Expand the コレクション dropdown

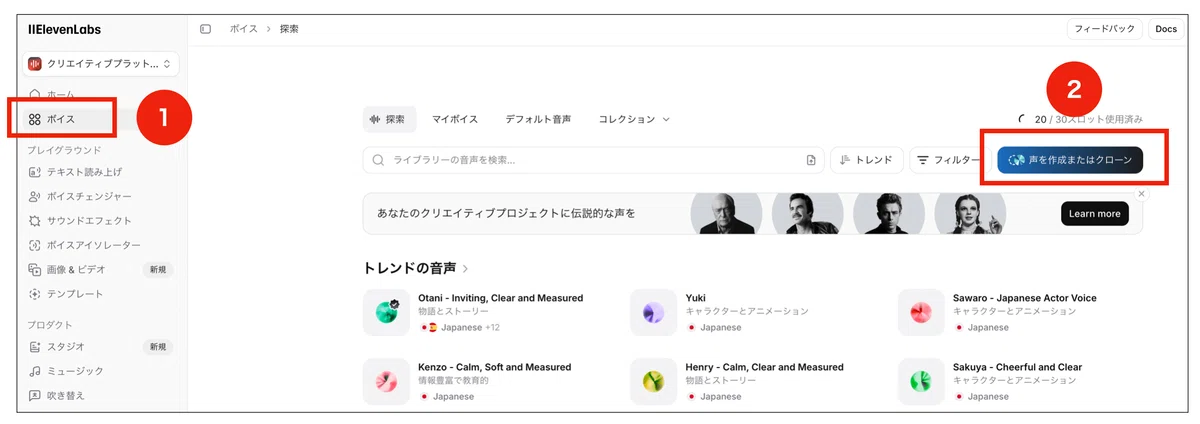point(634,119)
